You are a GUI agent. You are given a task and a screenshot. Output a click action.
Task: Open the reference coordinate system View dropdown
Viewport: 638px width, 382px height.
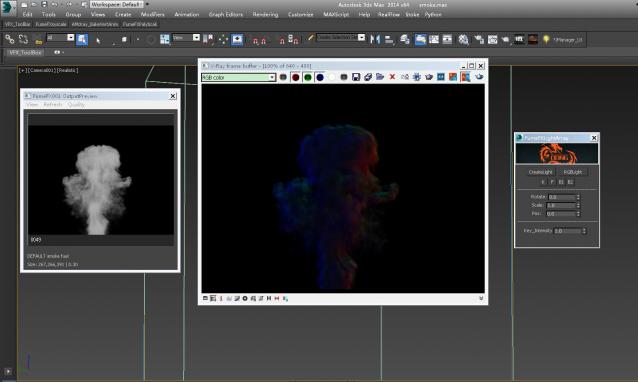(186, 37)
